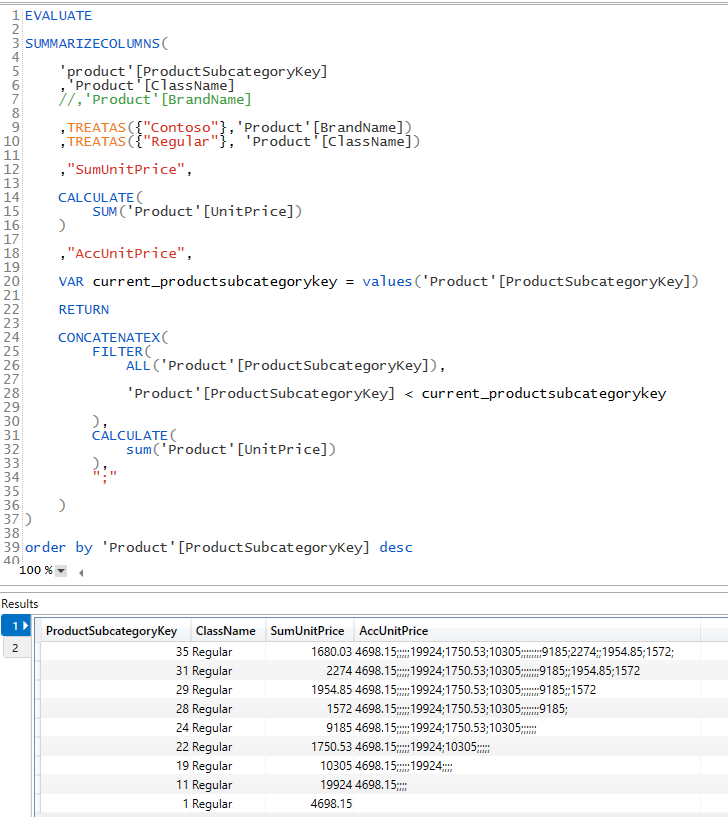Click CALCULATE on line 31
The height and width of the screenshot is (817, 728).
(130, 436)
